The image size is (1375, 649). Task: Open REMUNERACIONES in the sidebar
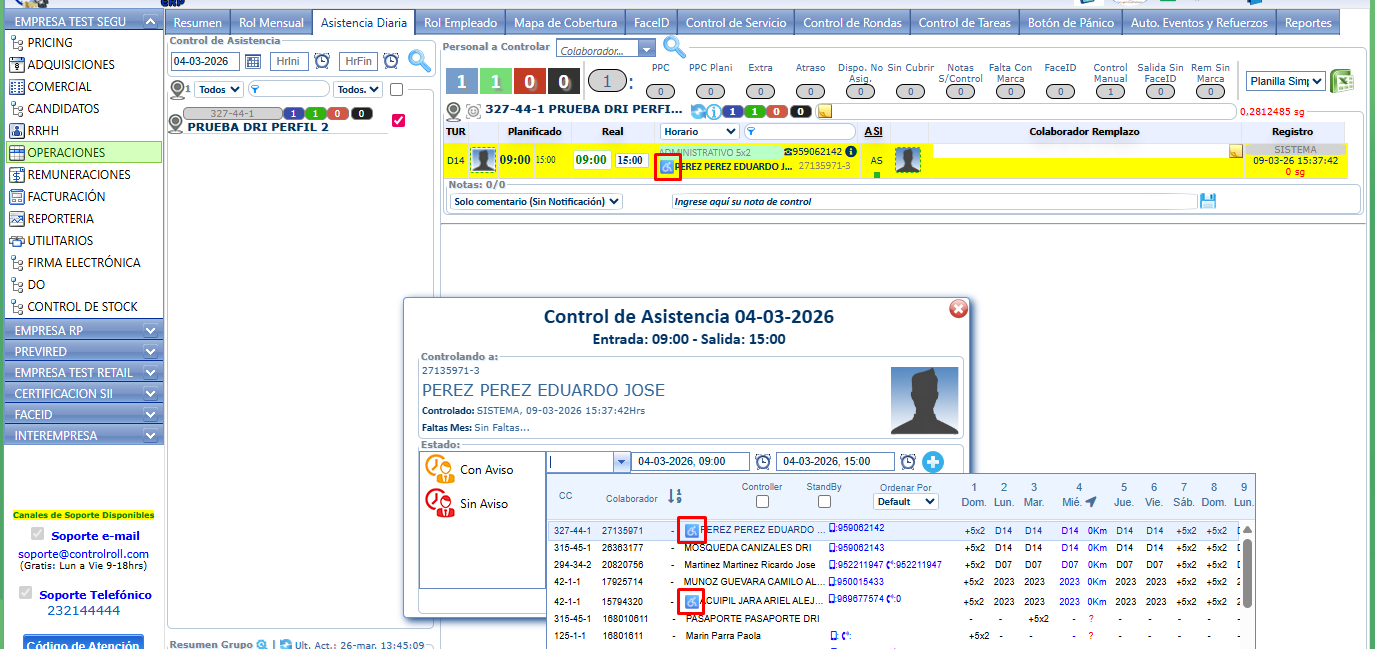[x=78, y=174]
